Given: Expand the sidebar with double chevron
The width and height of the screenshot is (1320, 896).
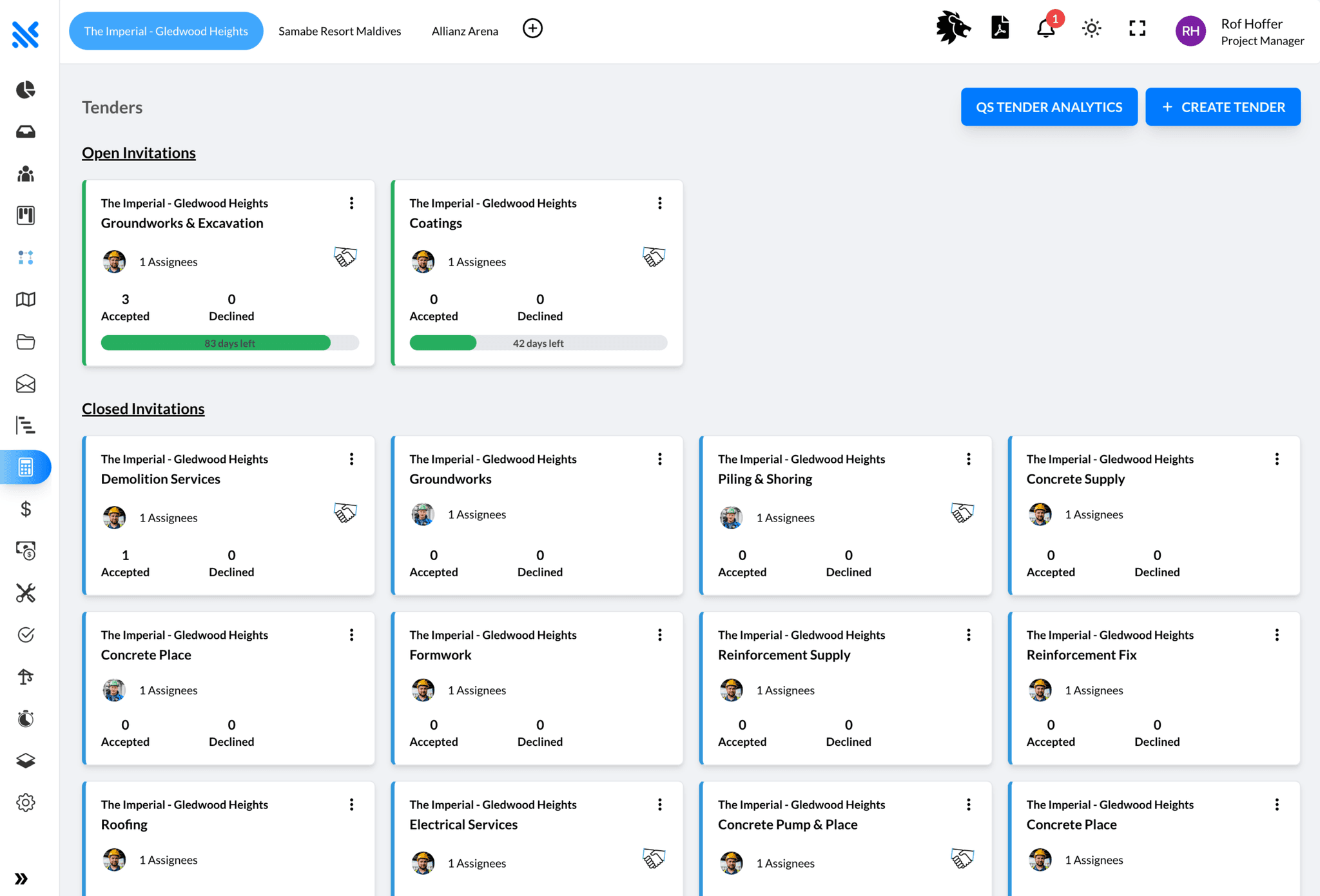Looking at the screenshot, I should [21, 879].
